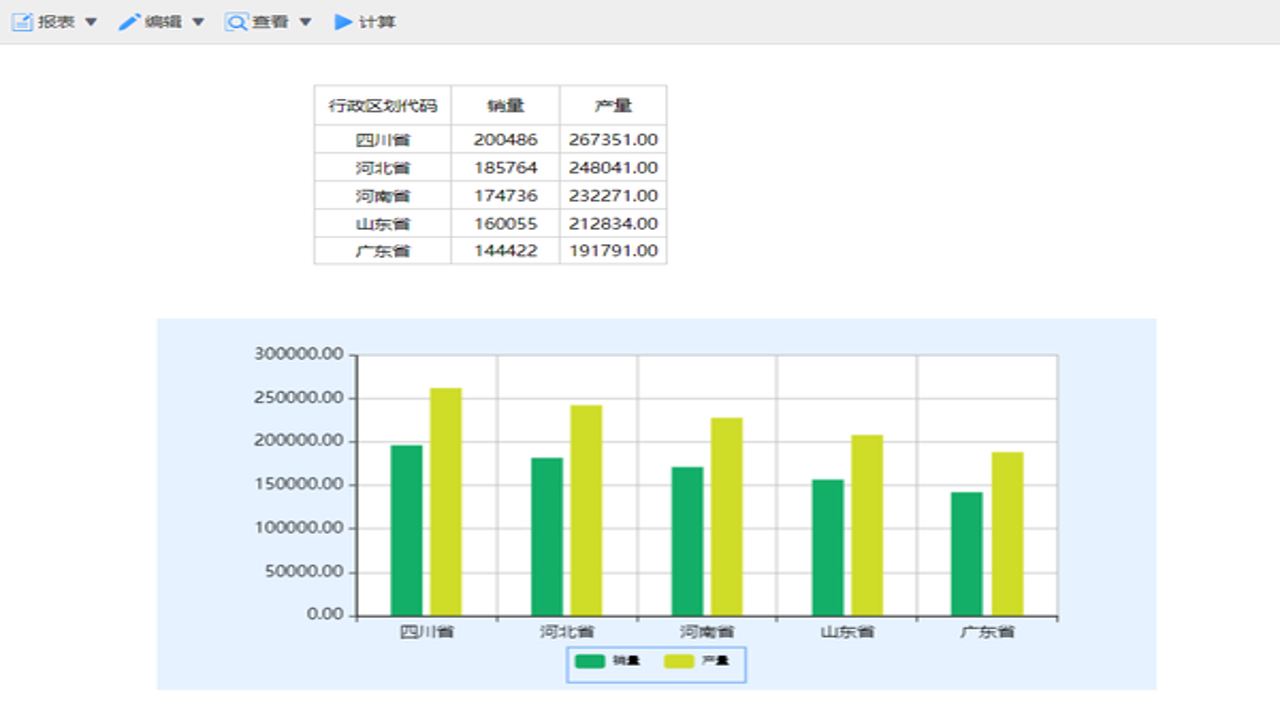
Task: Click the yellow 产量 bar for 广东省
Action: click(x=1007, y=533)
